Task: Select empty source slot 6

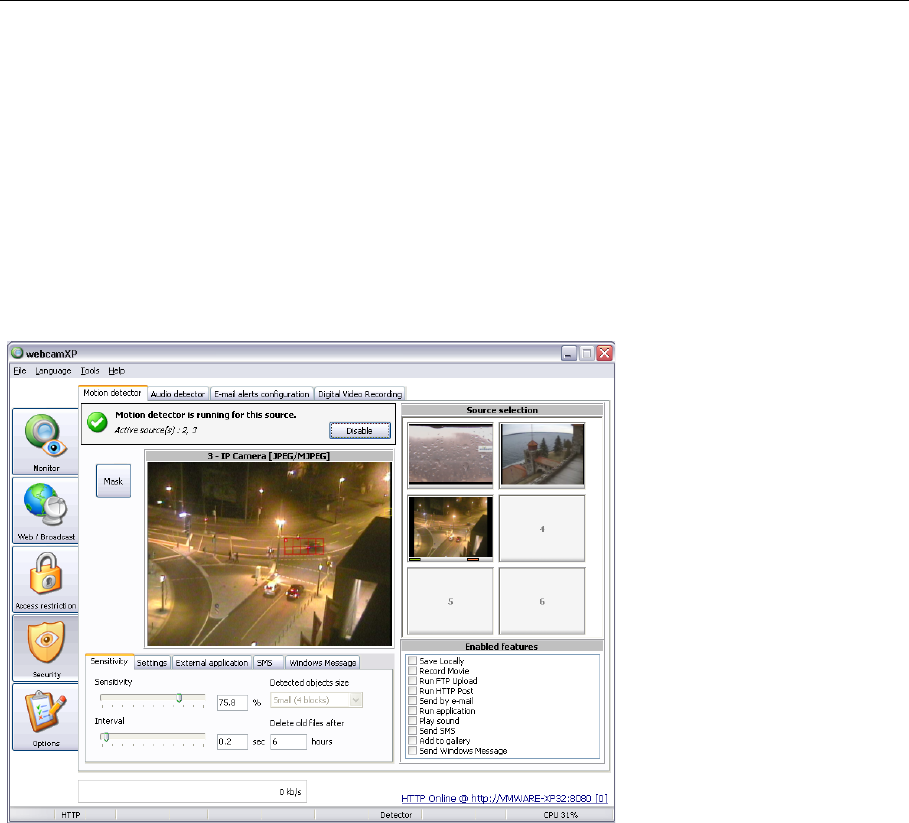Action: coord(542,601)
